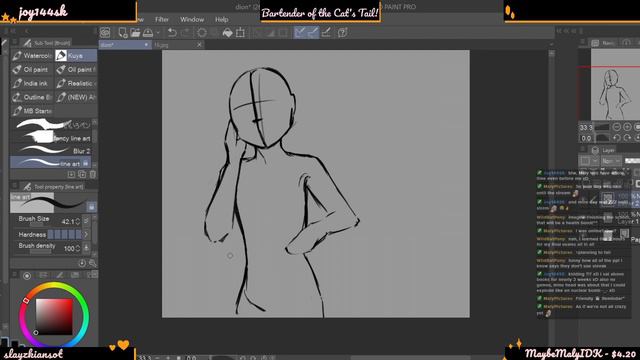Open the Tool property palette menu icon

tap(14, 186)
